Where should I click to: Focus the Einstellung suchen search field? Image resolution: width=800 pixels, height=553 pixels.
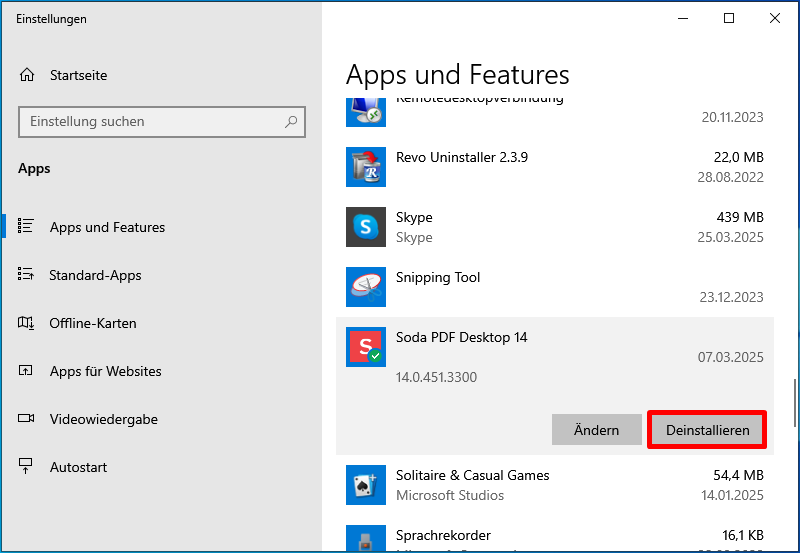150,122
